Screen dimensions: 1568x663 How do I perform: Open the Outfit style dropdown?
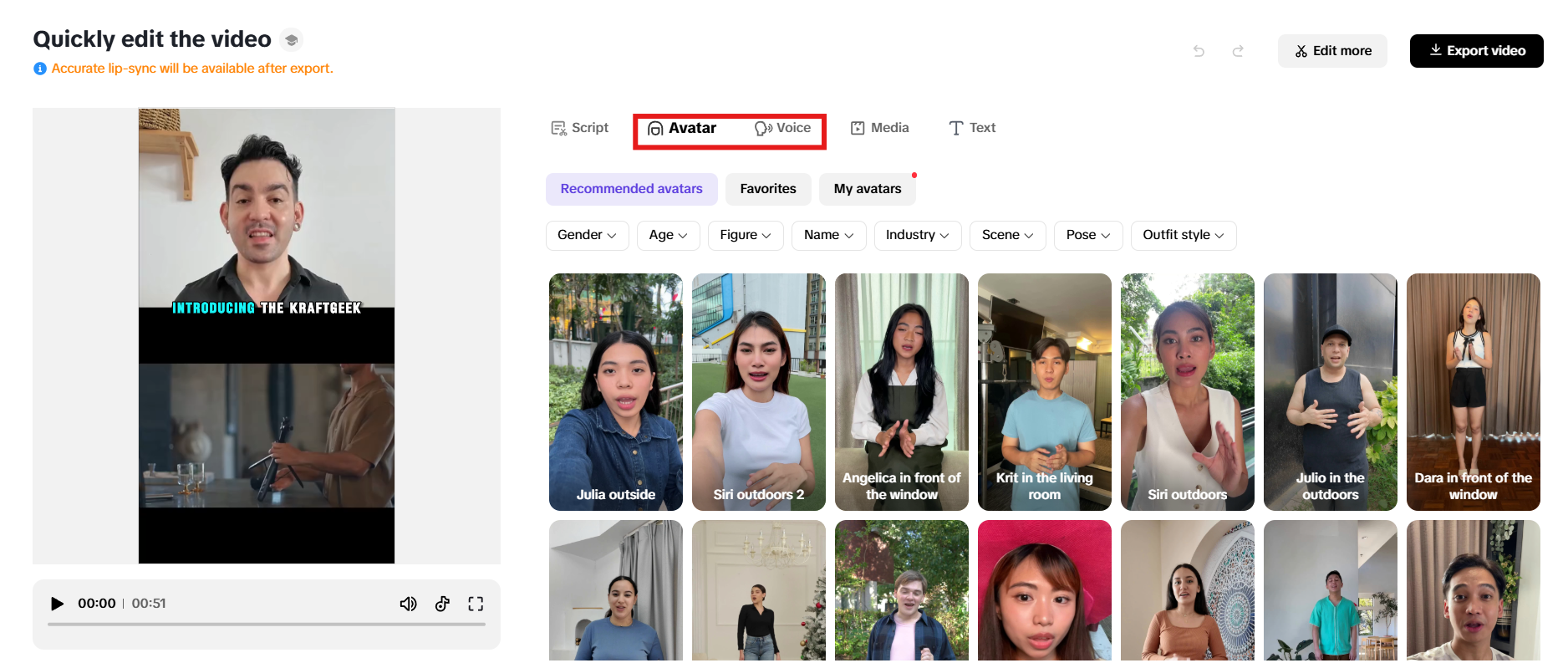(1184, 235)
